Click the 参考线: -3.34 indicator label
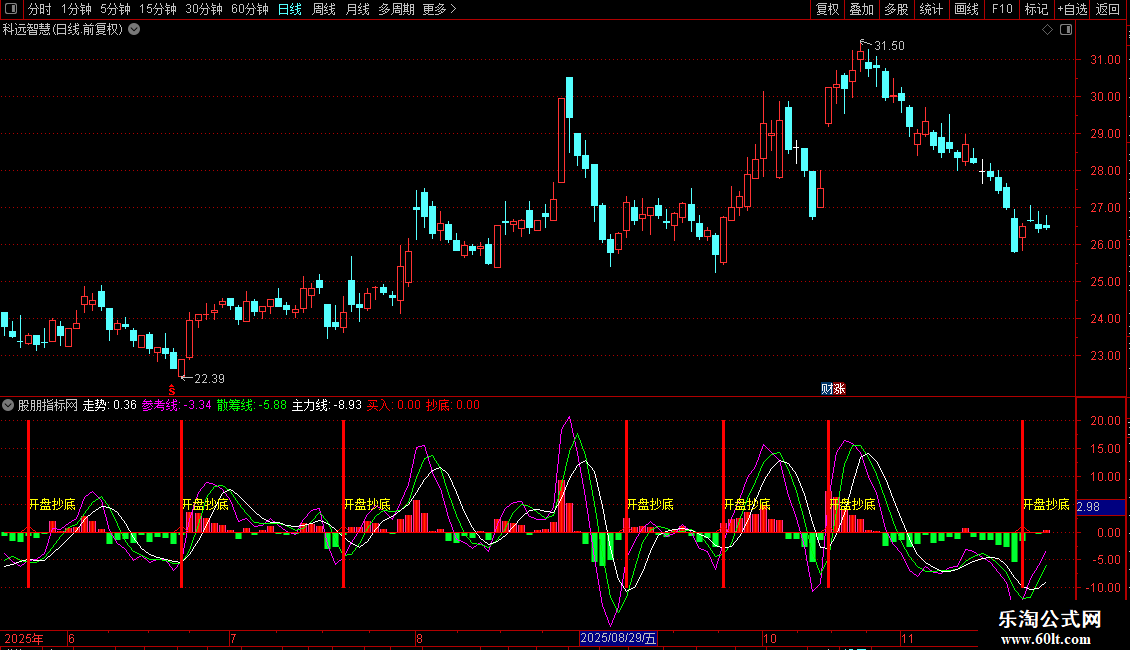1130x650 pixels. (177, 405)
